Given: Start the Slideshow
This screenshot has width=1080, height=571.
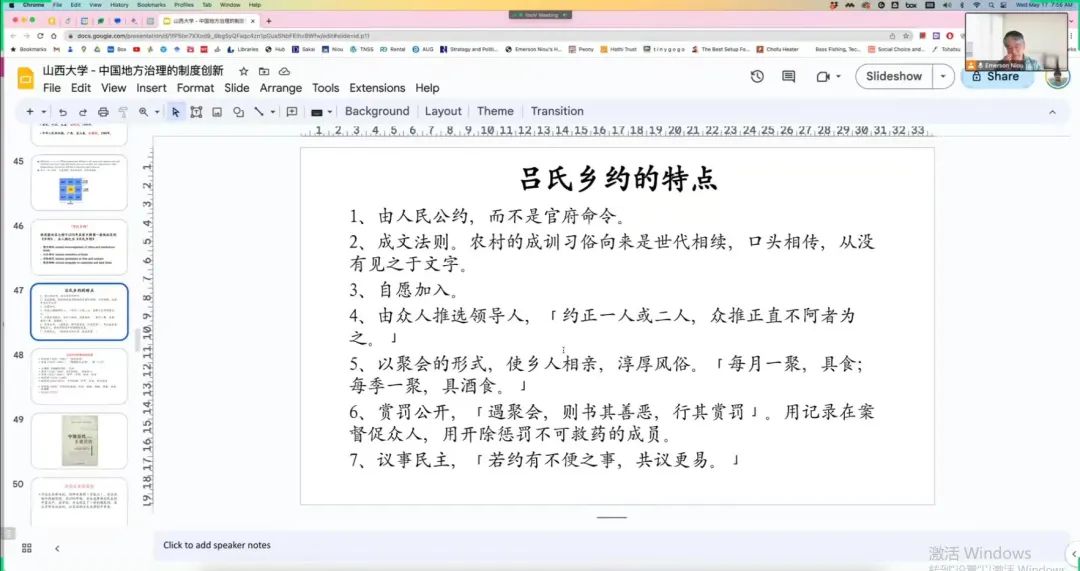Looking at the screenshot, I should coord(894,76).
